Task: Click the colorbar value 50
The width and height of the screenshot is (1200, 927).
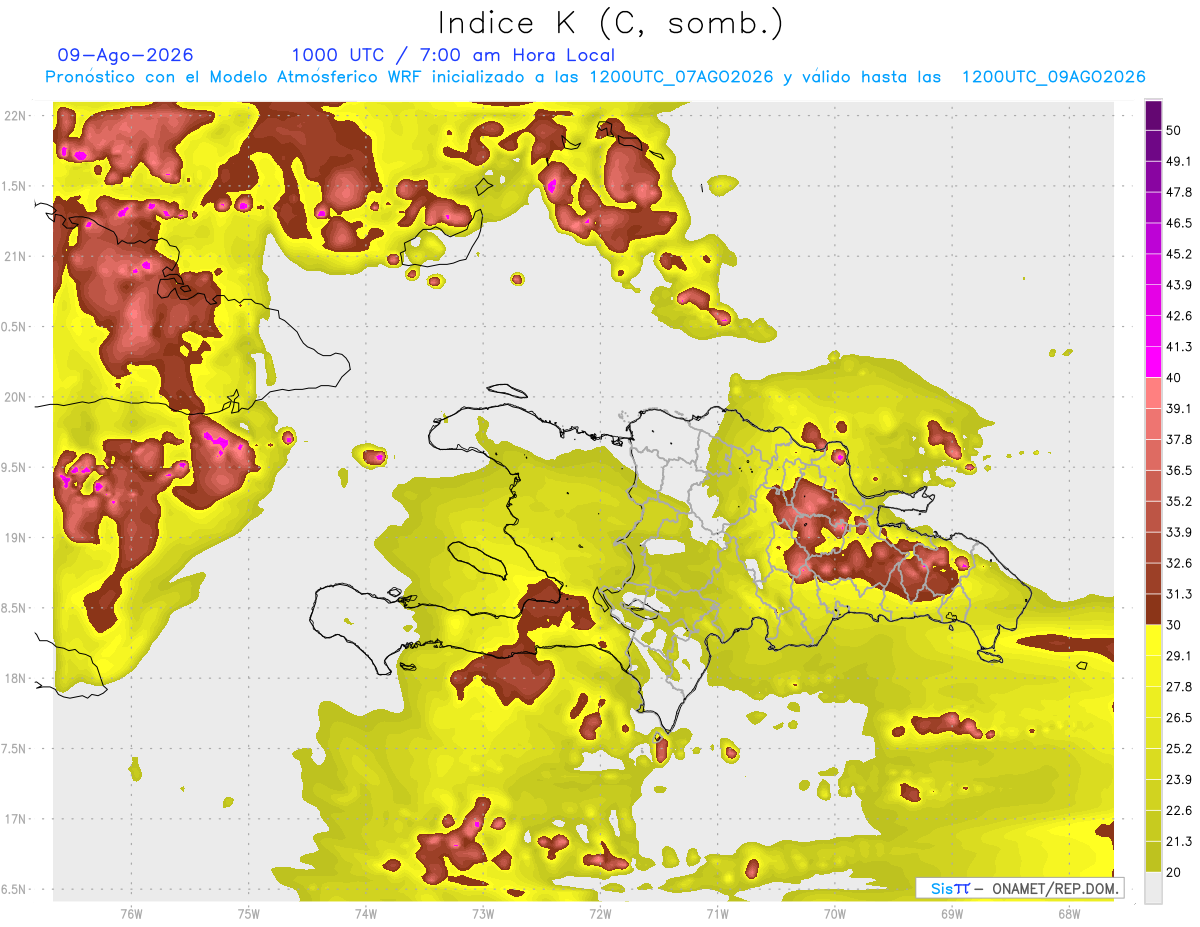Action: point(1174,130)
